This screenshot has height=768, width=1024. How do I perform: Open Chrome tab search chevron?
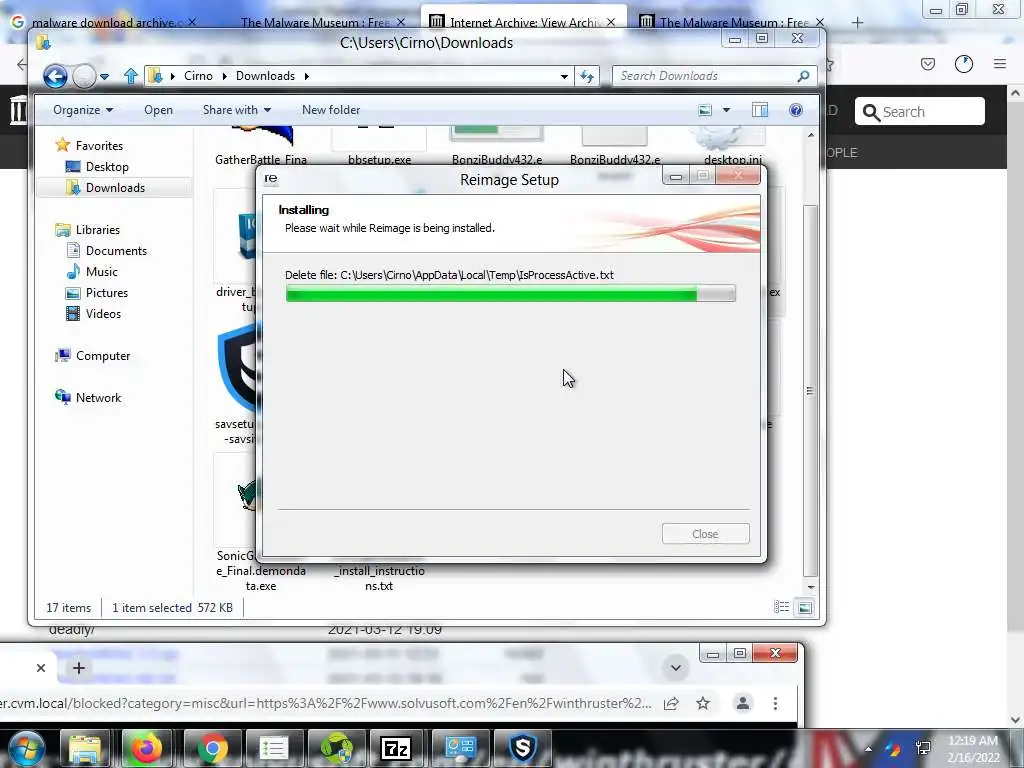point(676,667)
